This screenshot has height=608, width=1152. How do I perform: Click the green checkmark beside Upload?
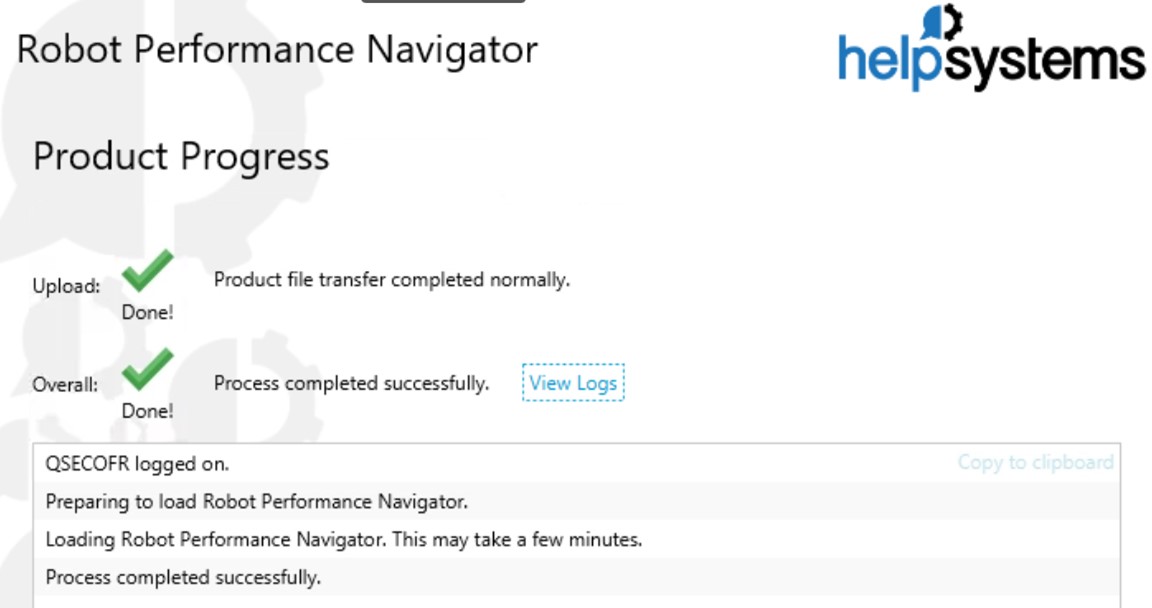pos(147,273)
